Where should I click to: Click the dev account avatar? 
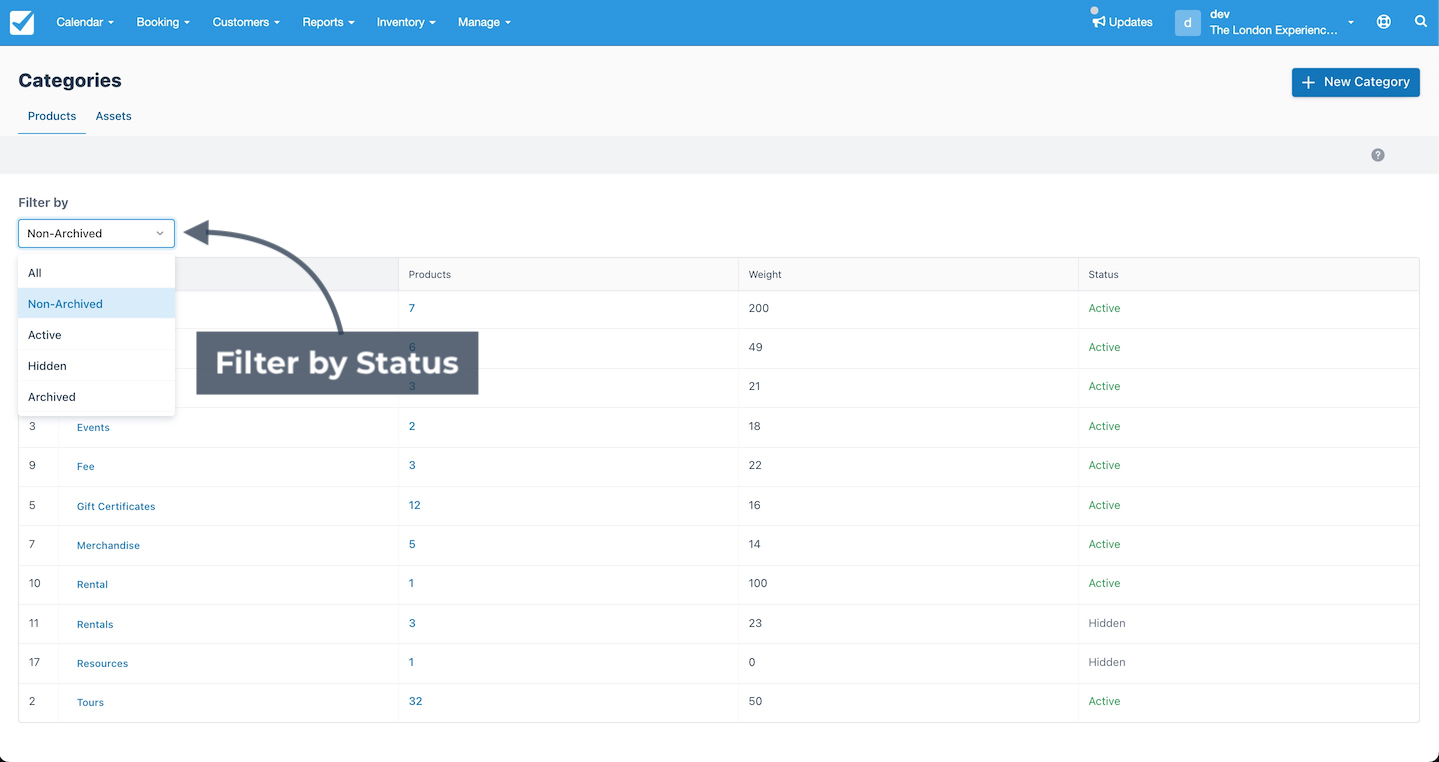tap(1187, 22)
